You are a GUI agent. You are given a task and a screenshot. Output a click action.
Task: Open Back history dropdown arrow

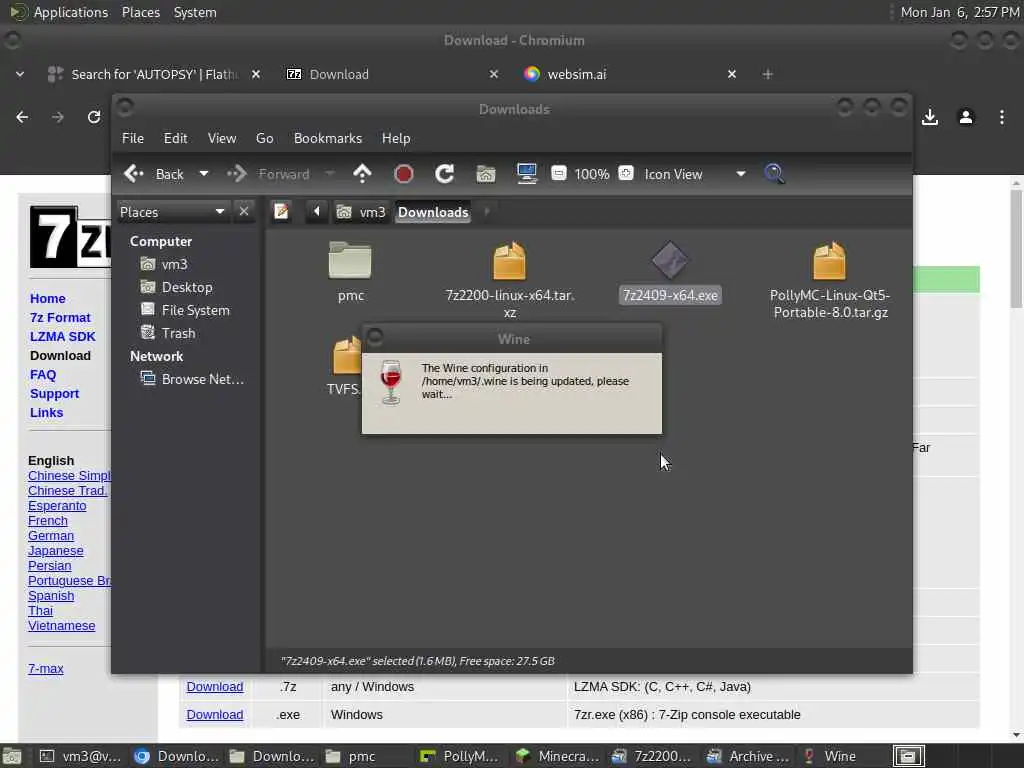coord(204,174)
